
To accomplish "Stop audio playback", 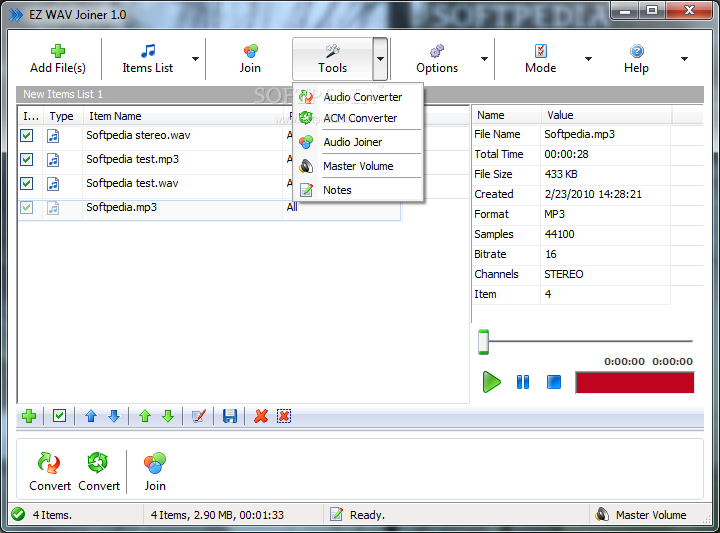I will pyautogui.click(x=554, y=382).
